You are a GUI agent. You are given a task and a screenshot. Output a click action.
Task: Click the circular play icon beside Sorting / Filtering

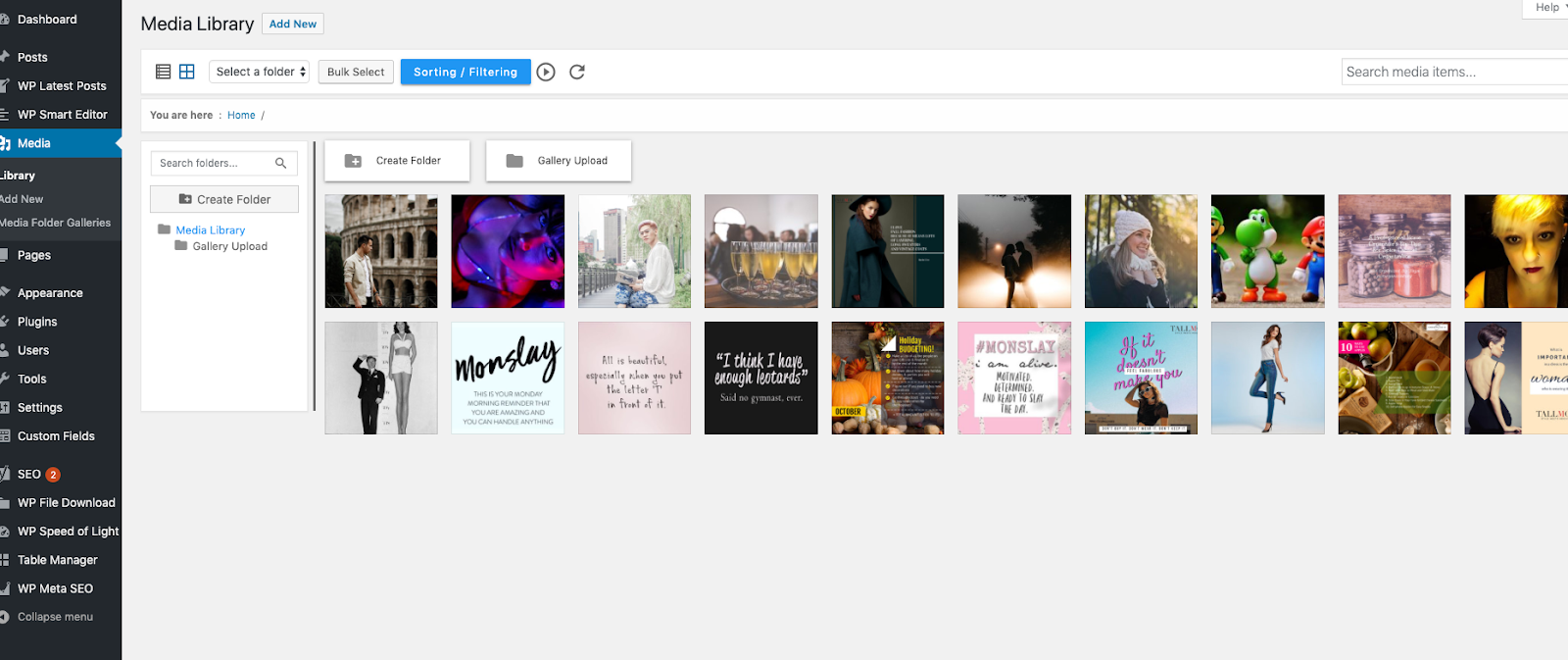(546, 72)
